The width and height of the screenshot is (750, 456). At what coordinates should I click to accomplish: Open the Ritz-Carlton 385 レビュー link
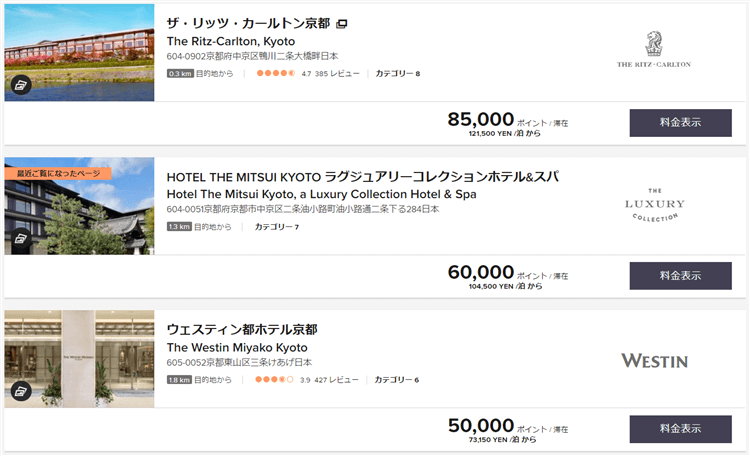coord(338,74)
